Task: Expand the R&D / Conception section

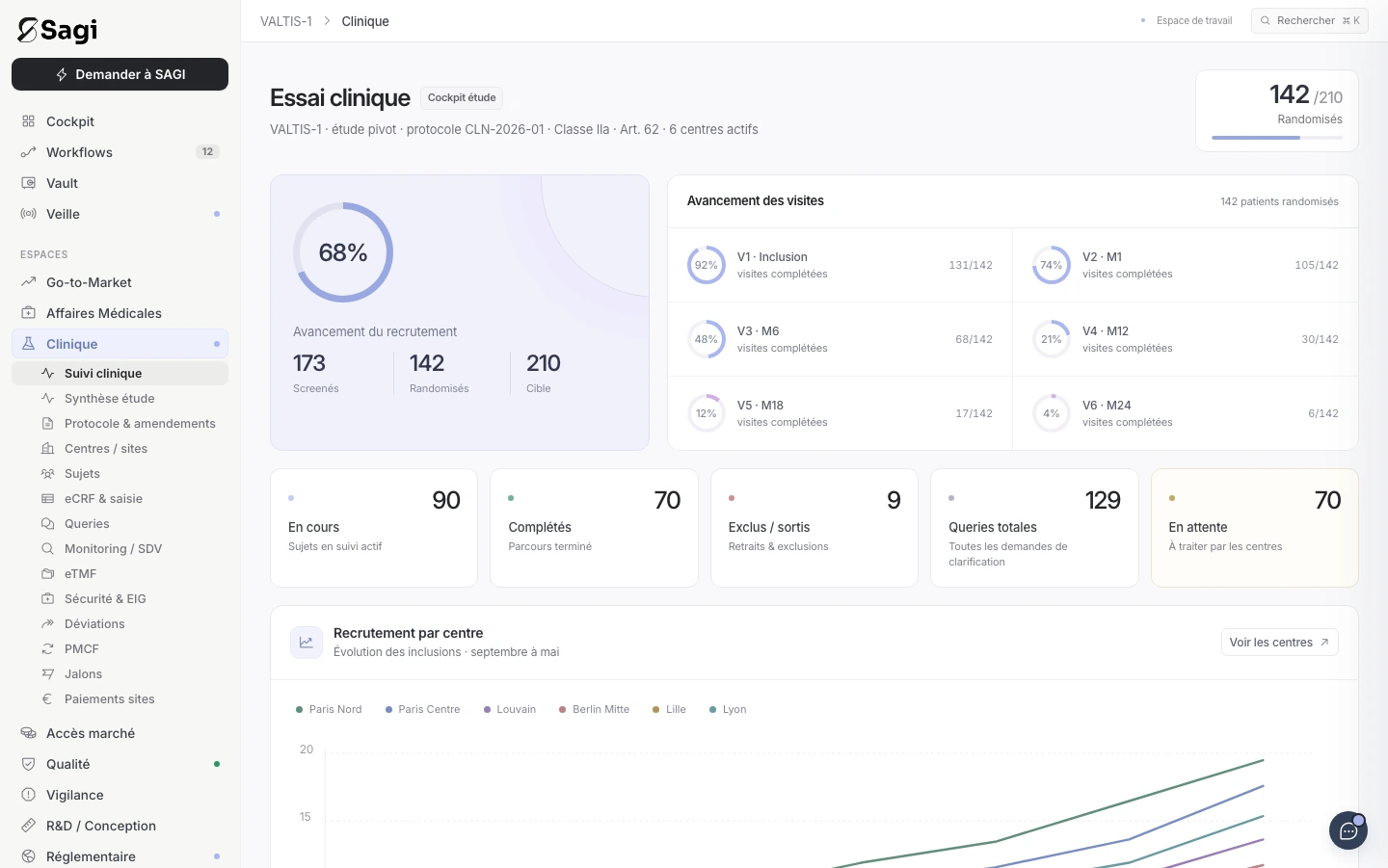Action: point(120,826)
